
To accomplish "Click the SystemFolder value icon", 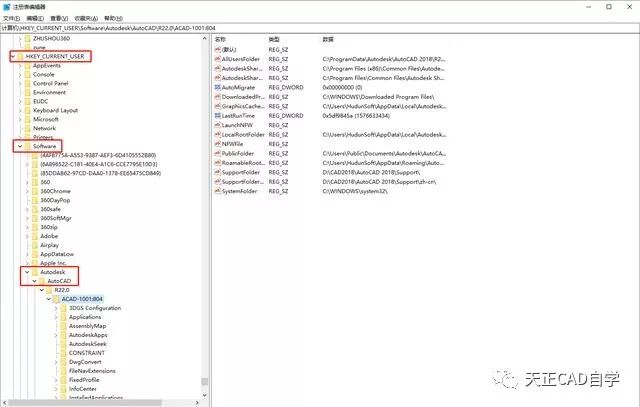I will click(x=218, y=191).
